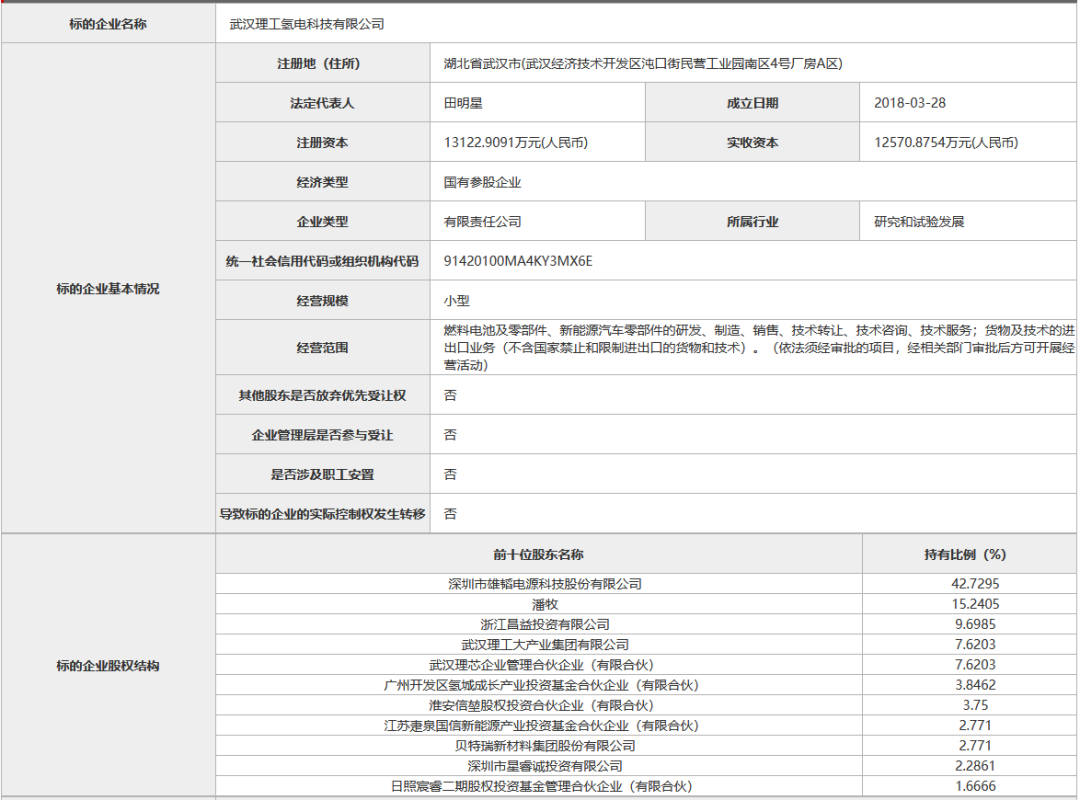1080x800 pixels.
Task: Click the 企业管理层是否参与受让 label
Action: pos(322,435)
